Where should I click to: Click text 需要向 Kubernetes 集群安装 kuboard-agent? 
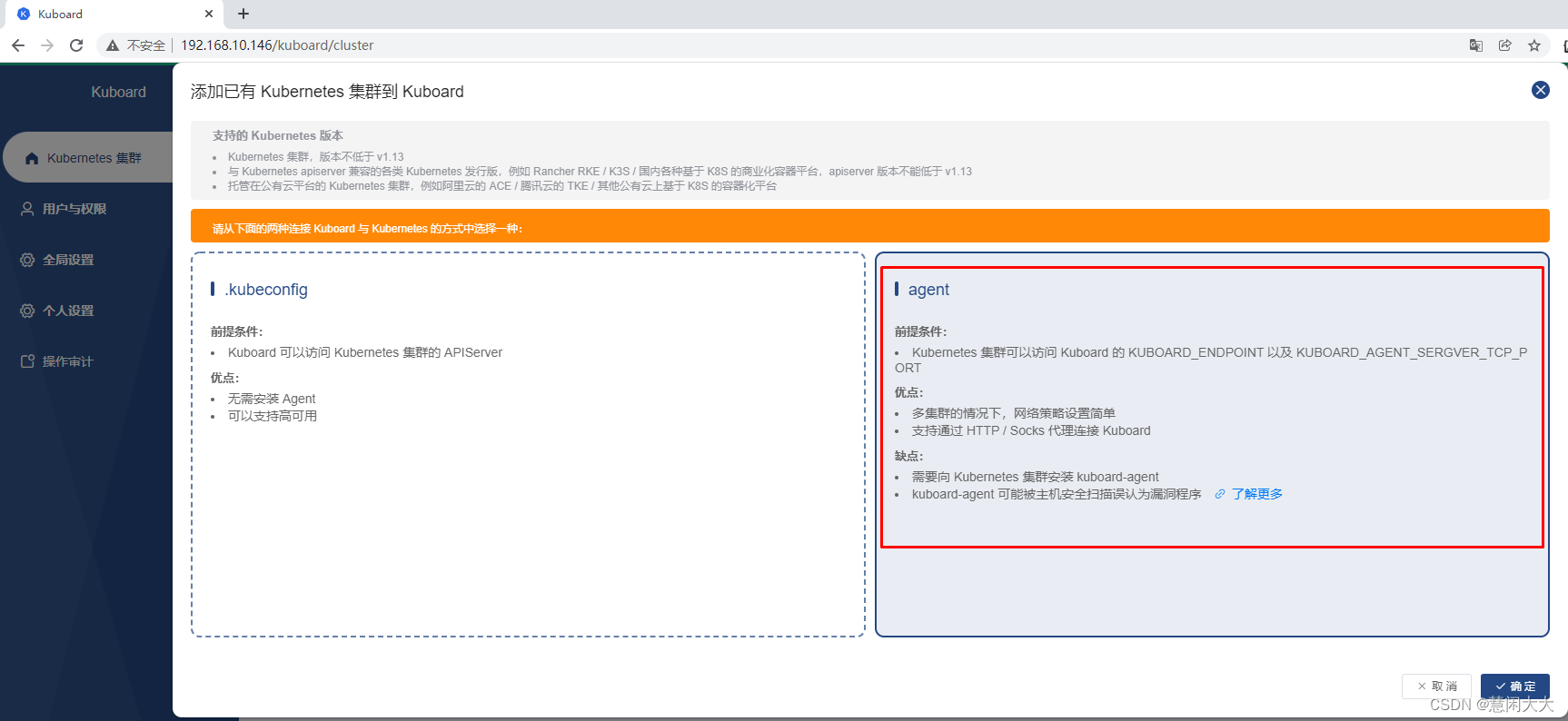click(1036, 477)
